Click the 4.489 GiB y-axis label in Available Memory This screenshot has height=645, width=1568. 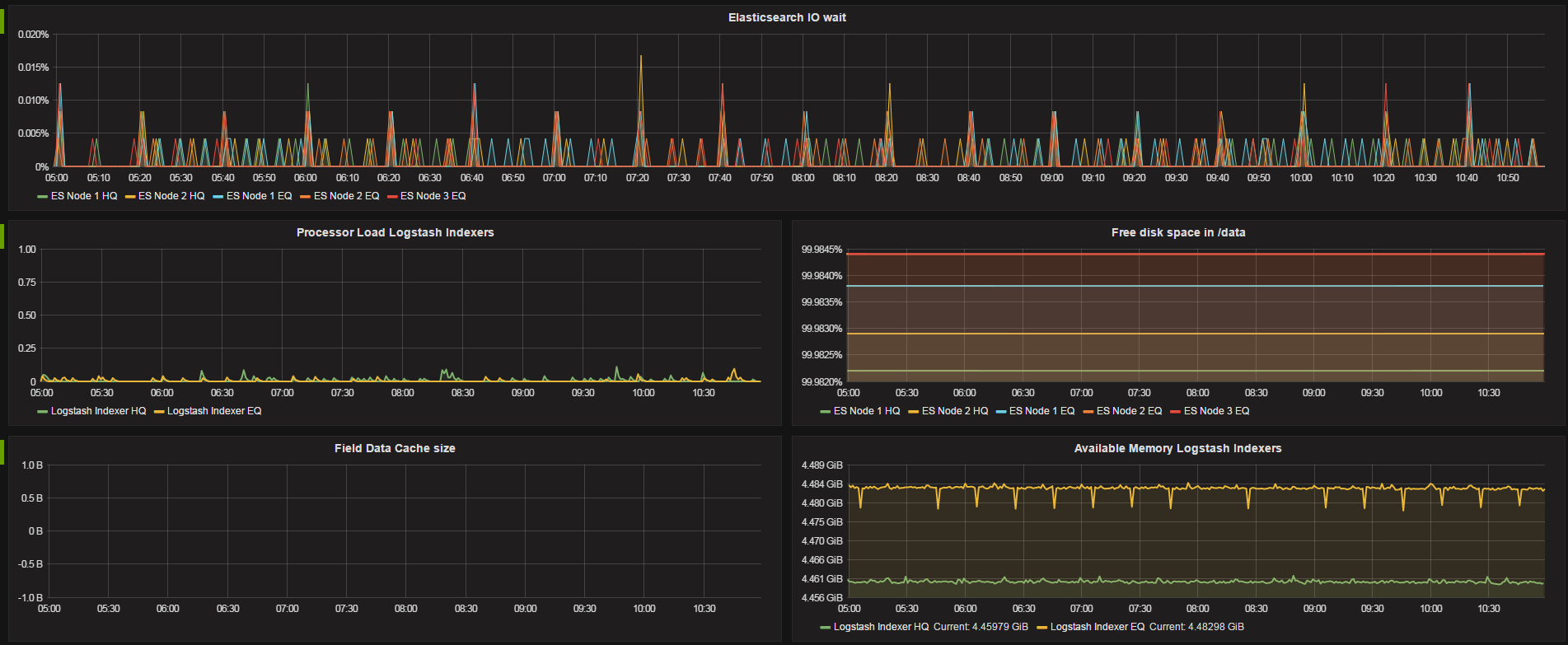pyautogui.click(x=822, y=465)
